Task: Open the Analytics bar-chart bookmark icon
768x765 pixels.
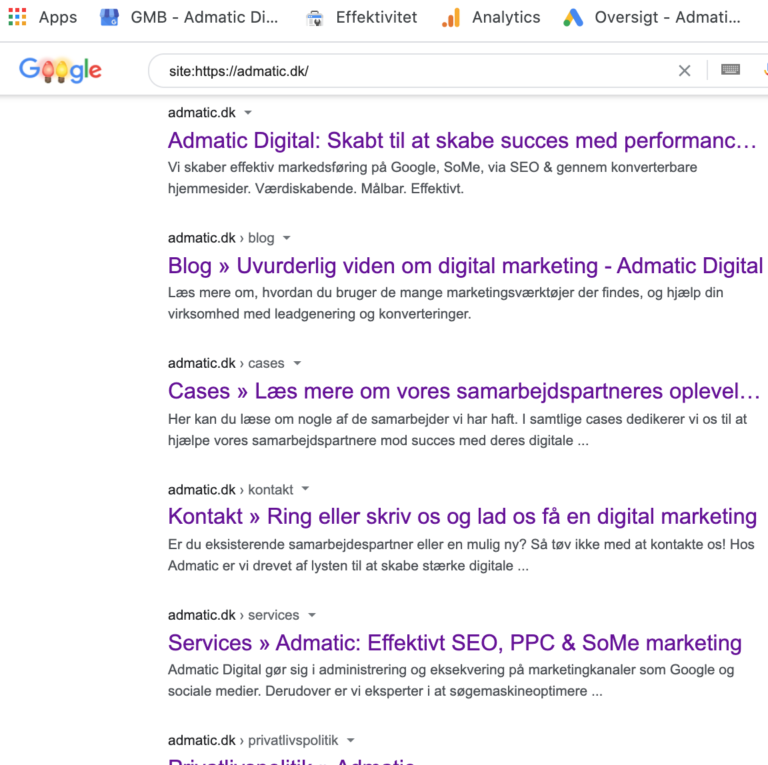Action: point(451,18)
